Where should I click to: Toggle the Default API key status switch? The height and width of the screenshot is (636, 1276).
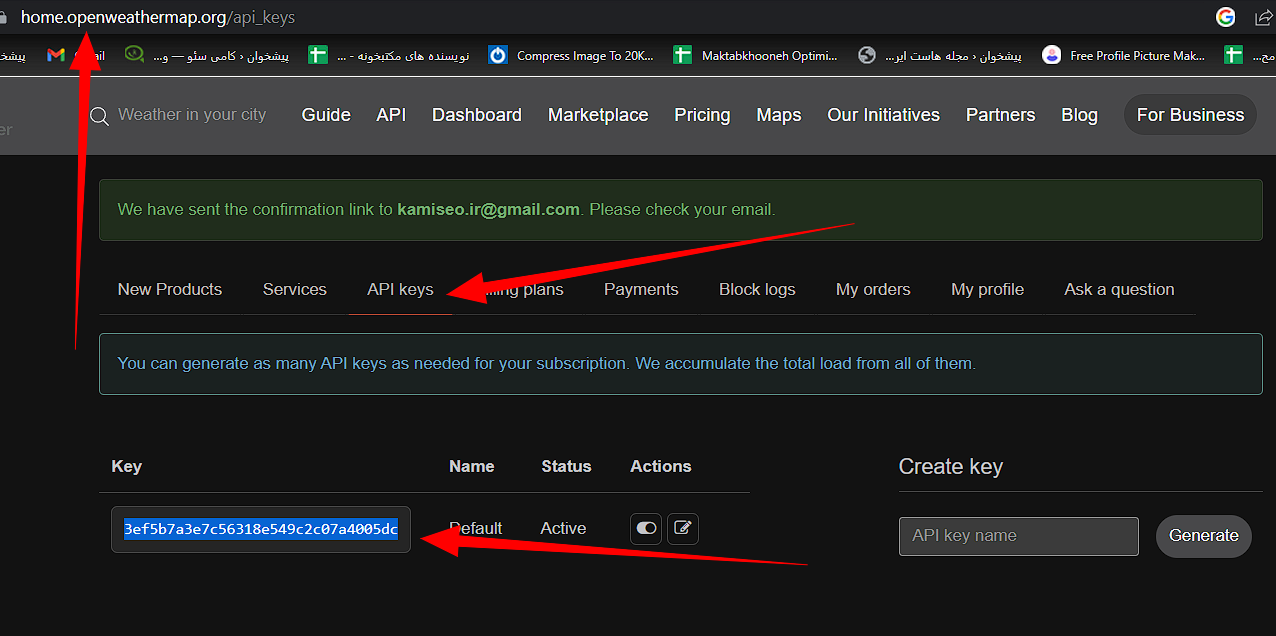point(646,528)
